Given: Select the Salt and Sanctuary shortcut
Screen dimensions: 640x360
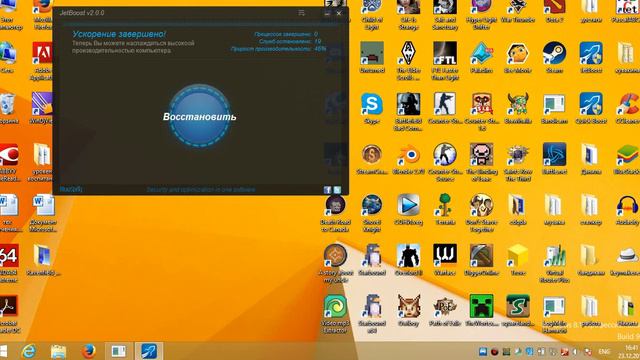Looking at the screenshot, I should [x=445, y=15].
